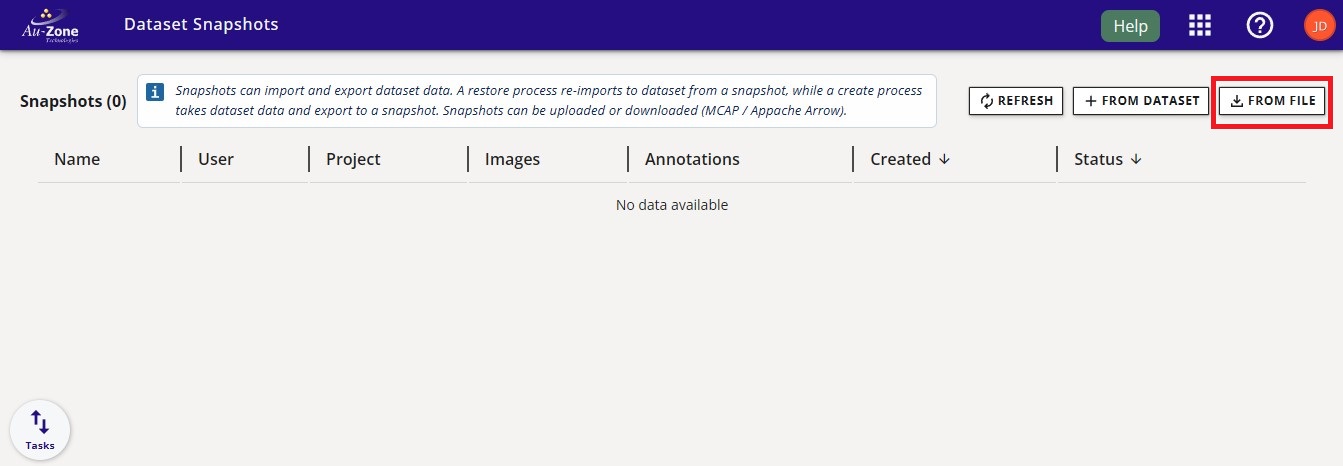
Task: Click the Project column header
Action: [353, 159]
